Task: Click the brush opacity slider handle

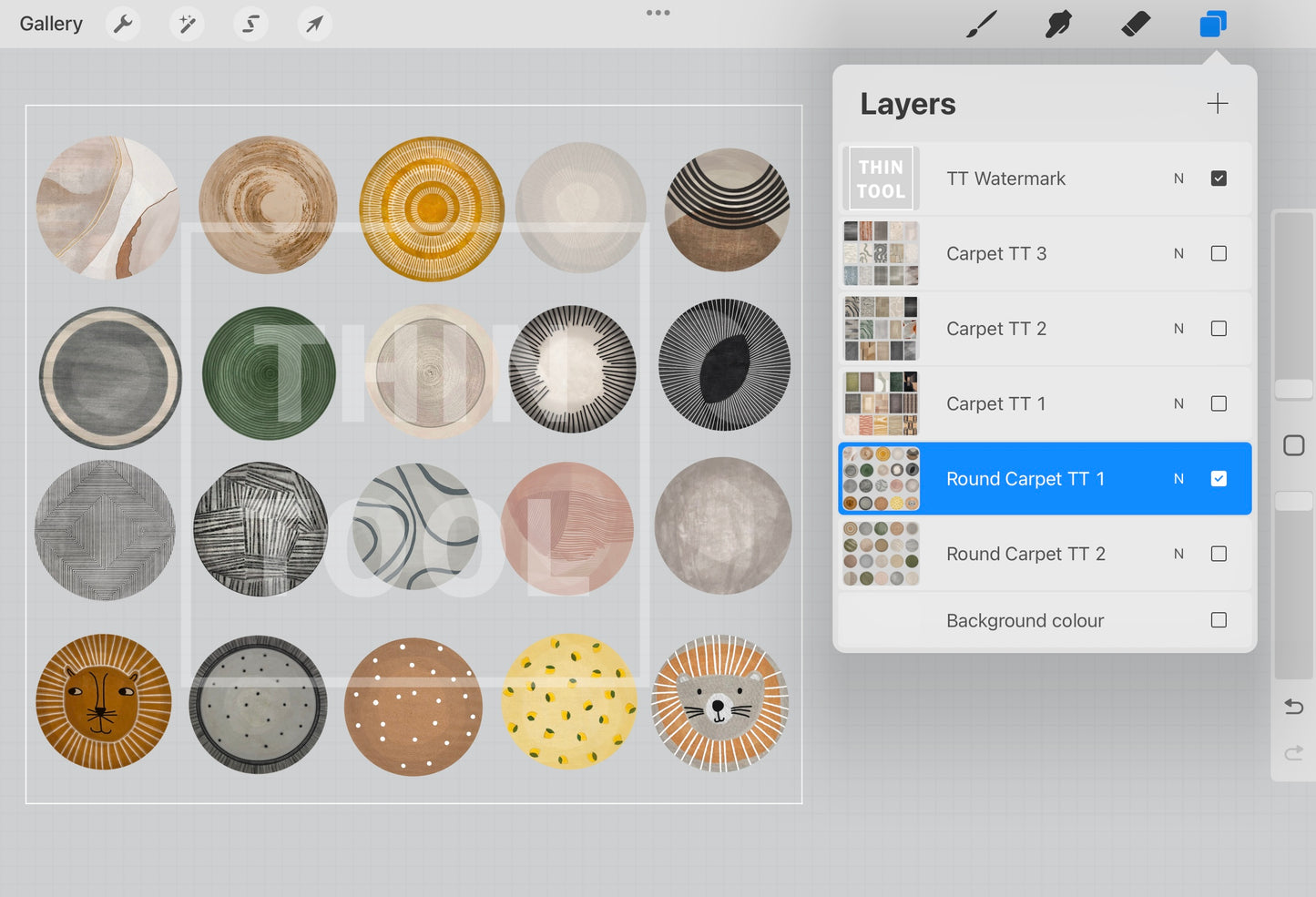Action: [1293, 501]
